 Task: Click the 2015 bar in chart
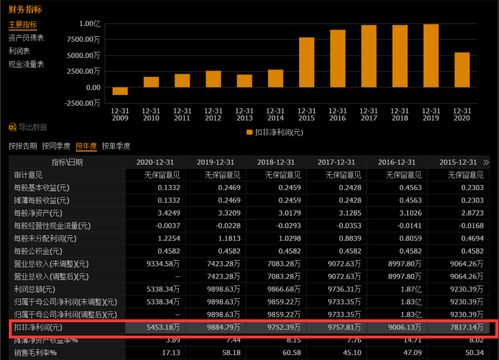coord(307,62)
